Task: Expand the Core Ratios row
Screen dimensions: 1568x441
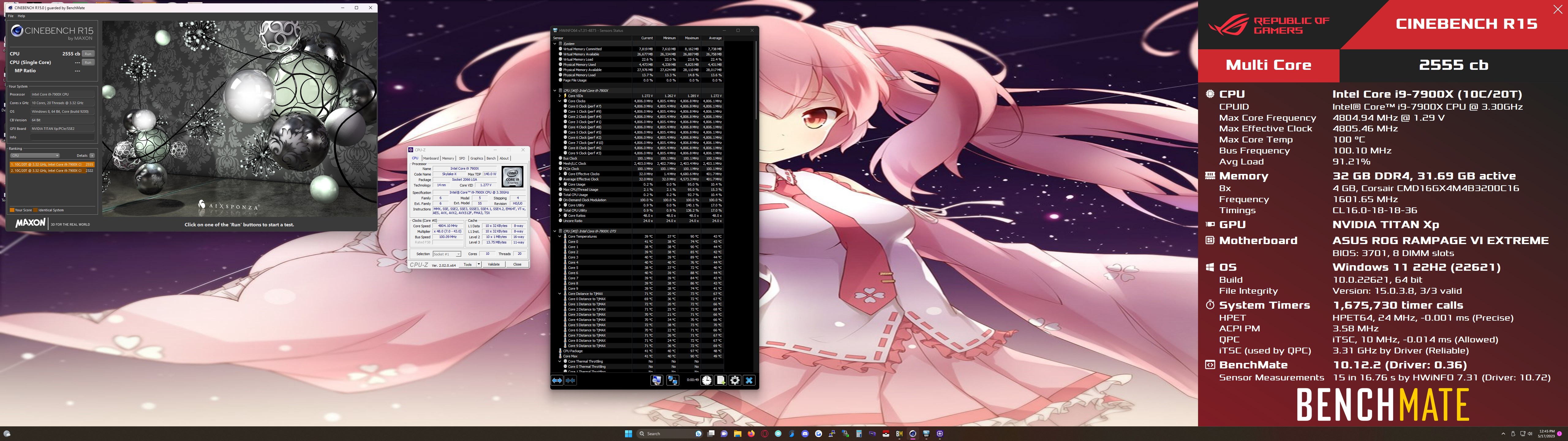Action: 560,215
